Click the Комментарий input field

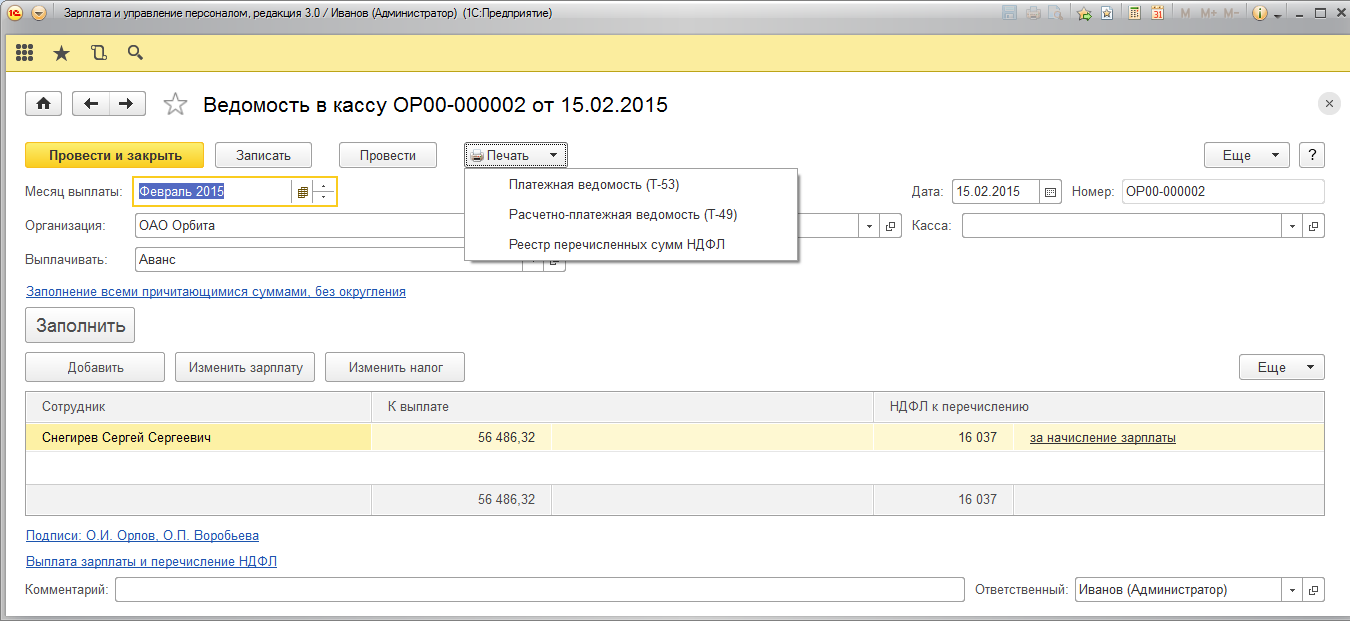pyautogui.click(x=540, y=590)
